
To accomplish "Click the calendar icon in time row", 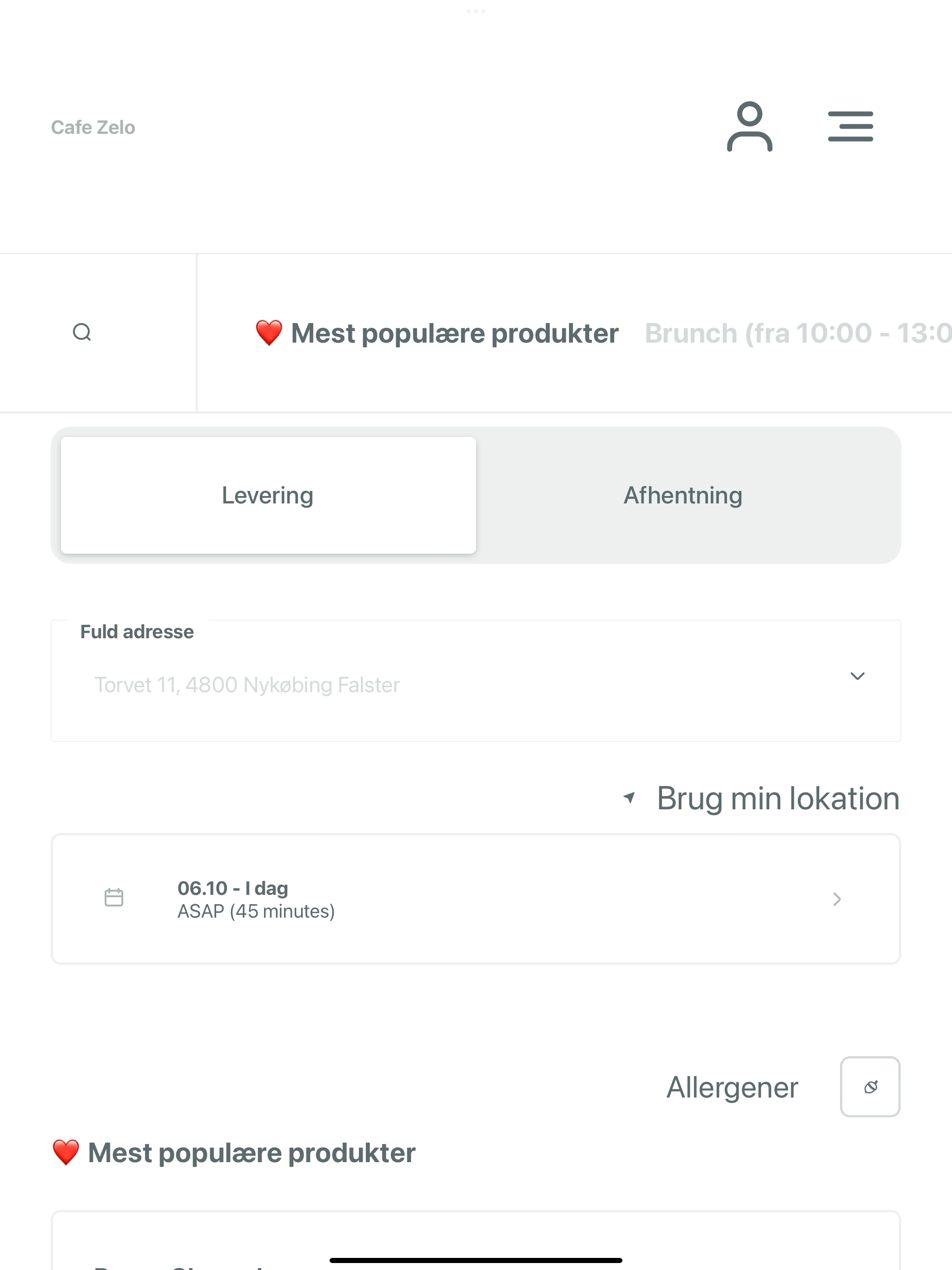I will click(x=114, y=897).
